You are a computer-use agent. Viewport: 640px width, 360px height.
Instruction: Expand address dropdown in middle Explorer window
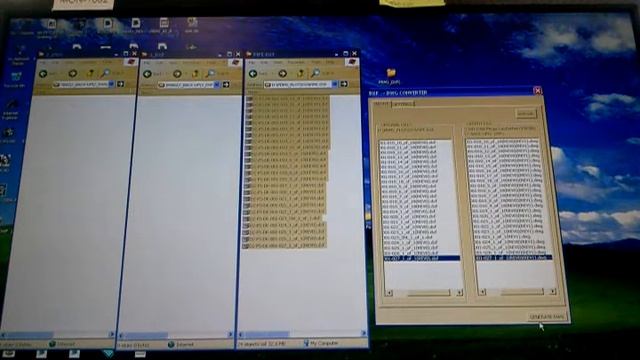217,84
